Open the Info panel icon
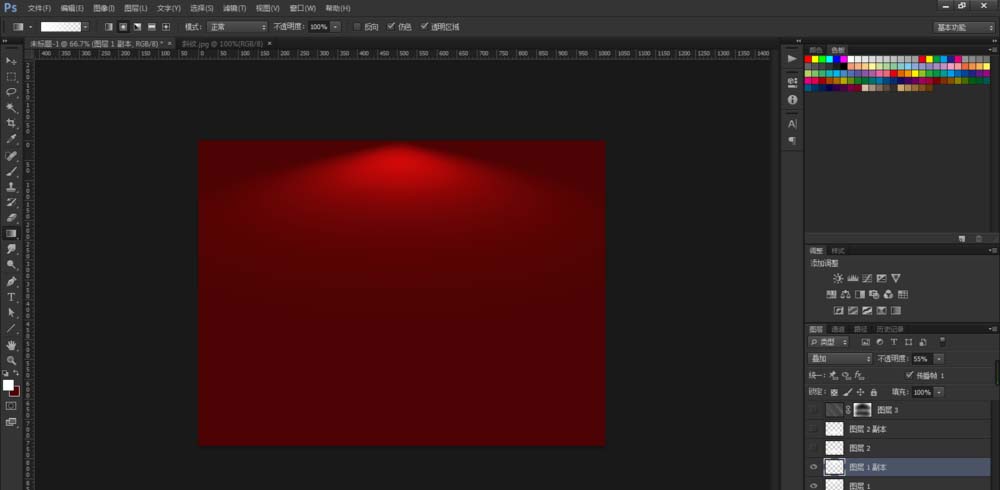This screenshot has width=1000, height=490. (792, 100)
